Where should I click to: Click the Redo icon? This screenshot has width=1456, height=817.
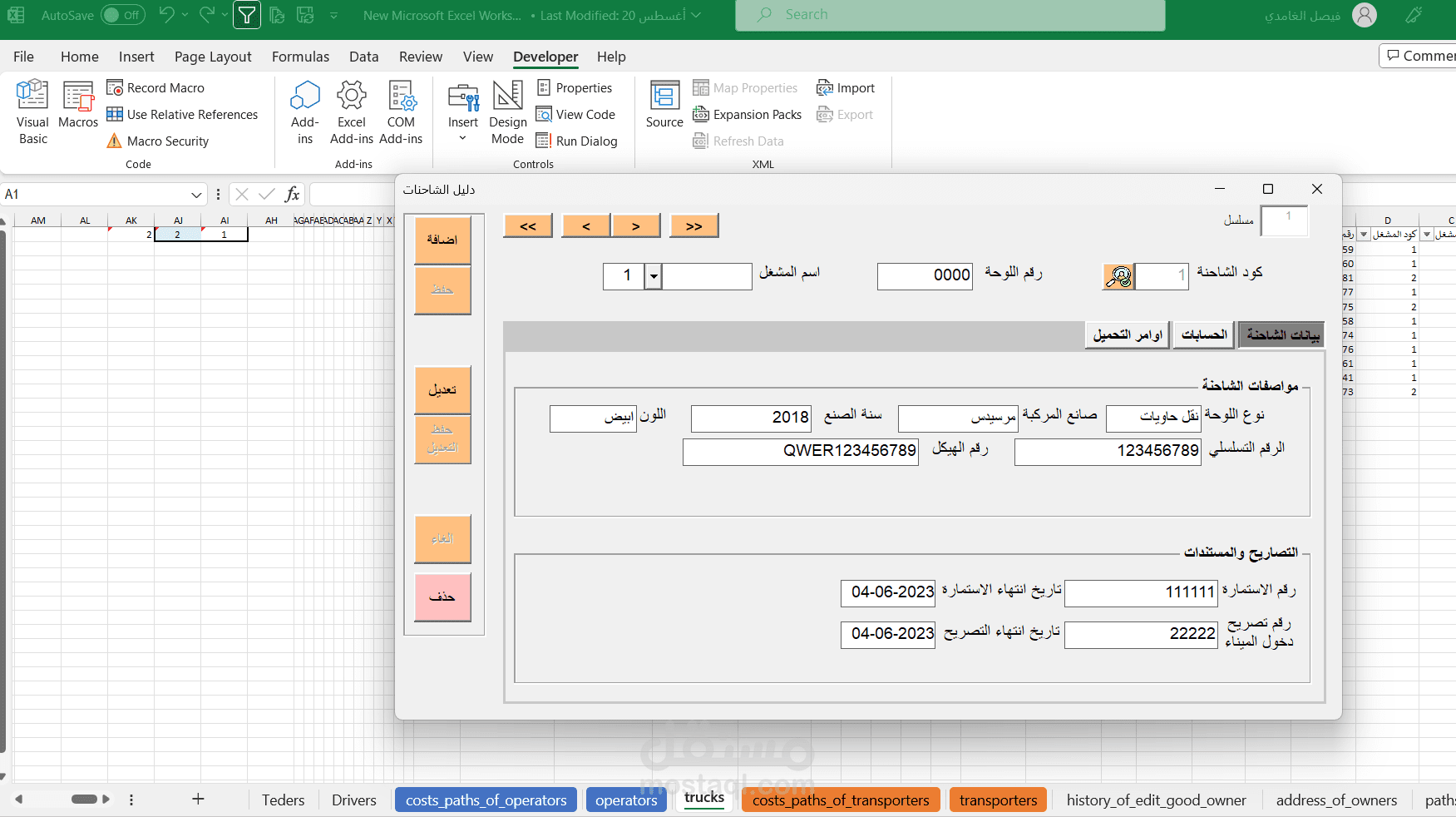pyautogui.click(x=207, y=14)
